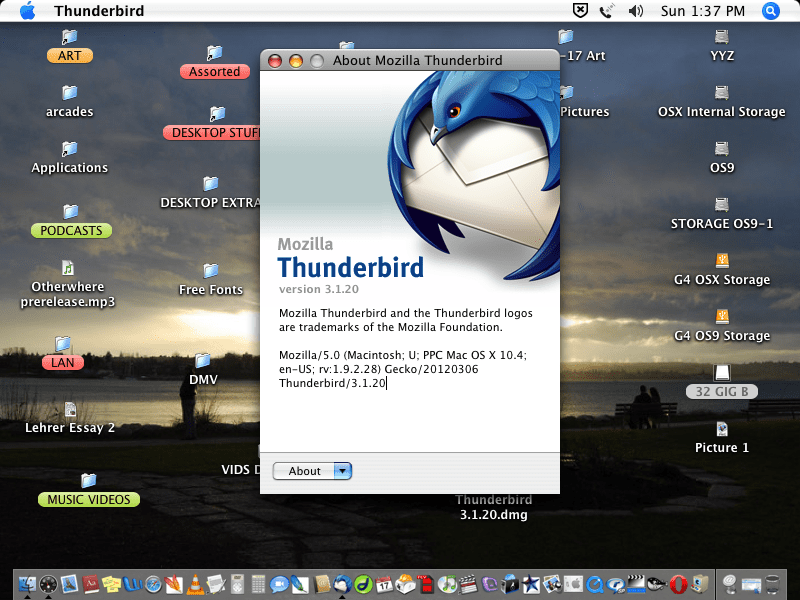Launch Finder from the Dock
The height and width of the screenshot is (600, 800).
(x=28, y=584)
